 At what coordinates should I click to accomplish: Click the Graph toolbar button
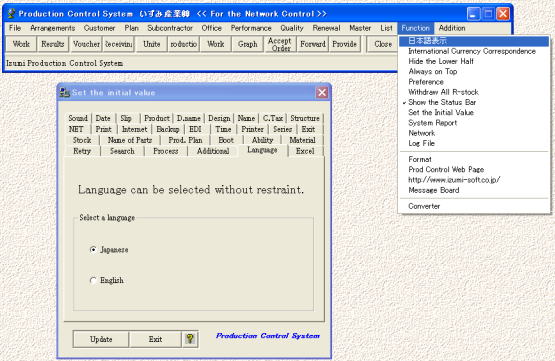(x=247, y=44)
